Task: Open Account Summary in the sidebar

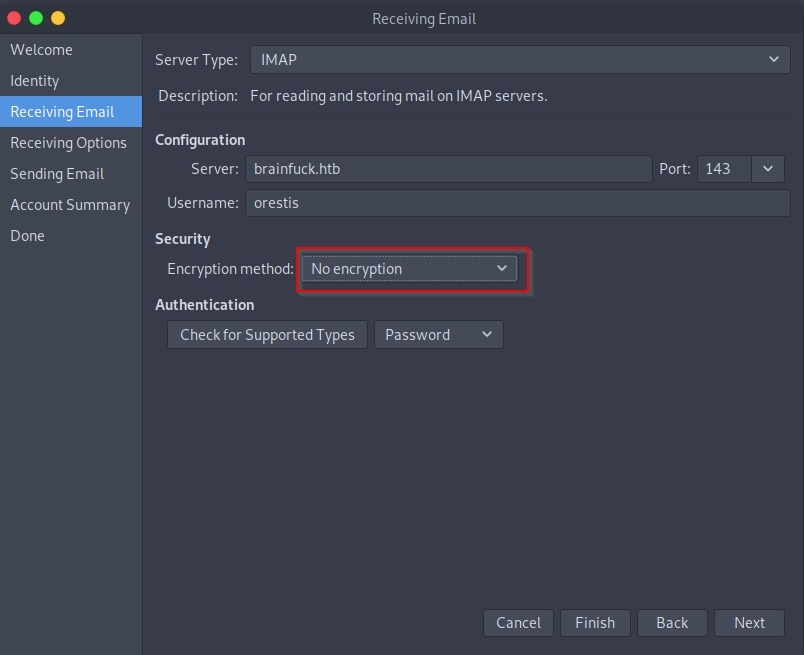Action: [70, 205]
